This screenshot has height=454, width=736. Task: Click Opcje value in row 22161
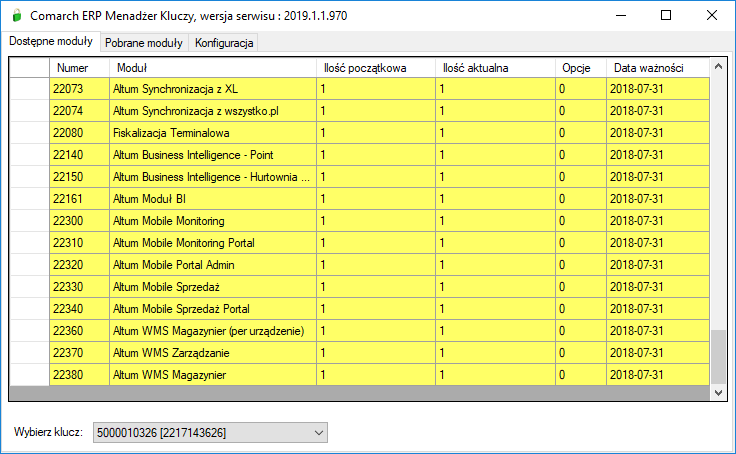click(x=581, y=199)
